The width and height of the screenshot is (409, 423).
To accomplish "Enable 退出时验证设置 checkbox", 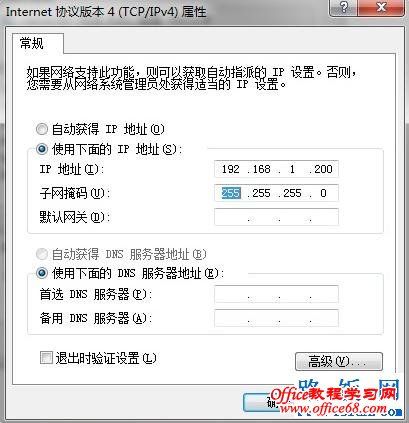I will 46,358.
